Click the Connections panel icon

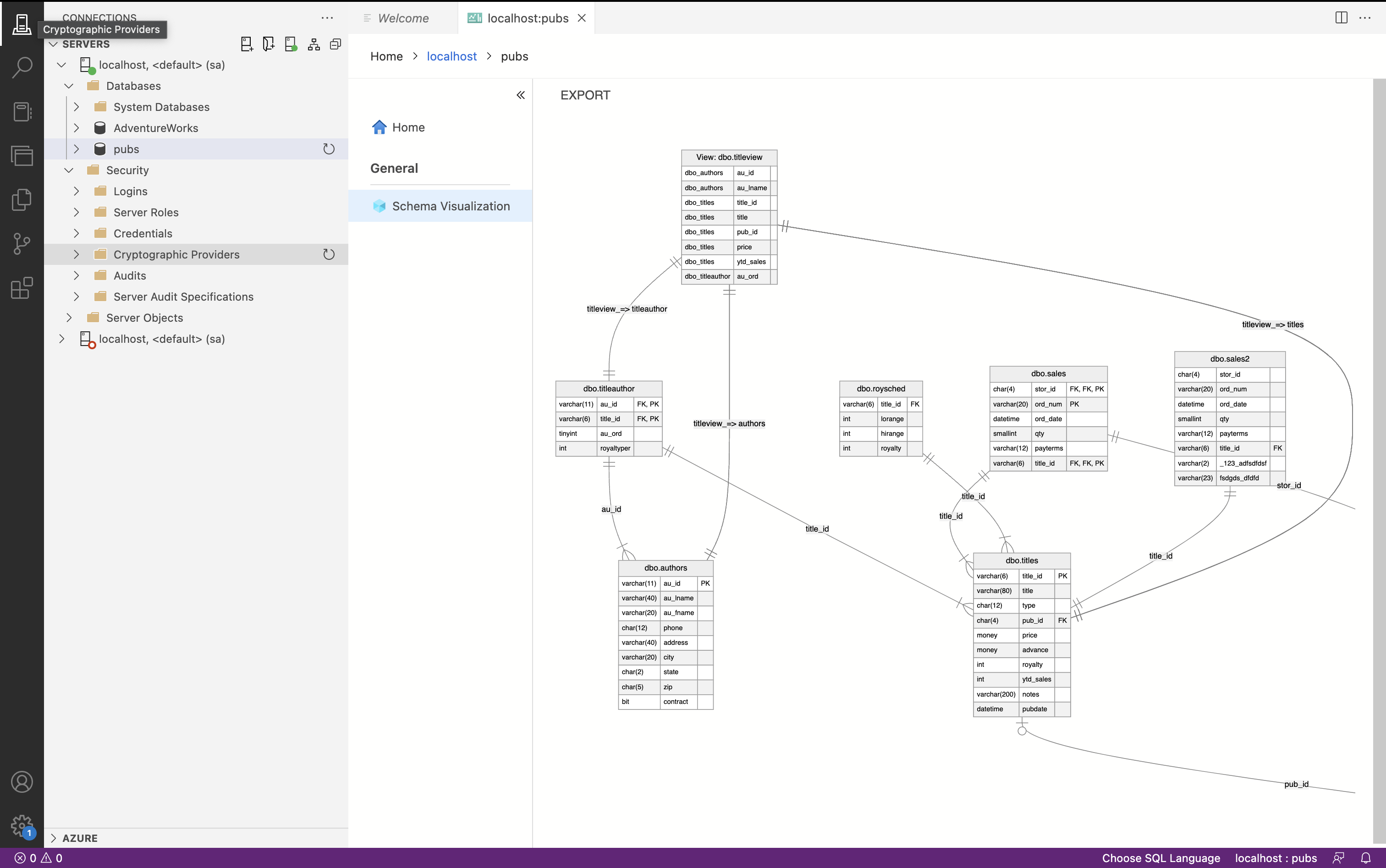tap(22, 21)
